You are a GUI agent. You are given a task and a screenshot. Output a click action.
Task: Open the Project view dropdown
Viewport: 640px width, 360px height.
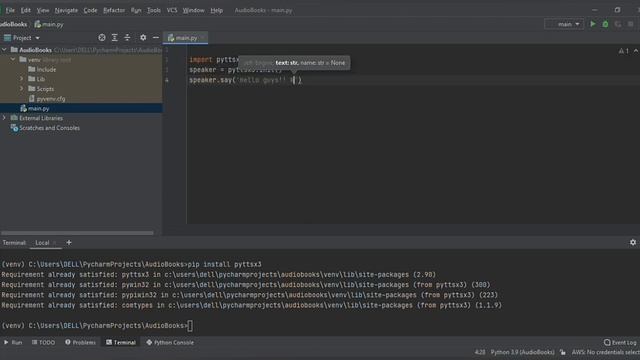22,38
